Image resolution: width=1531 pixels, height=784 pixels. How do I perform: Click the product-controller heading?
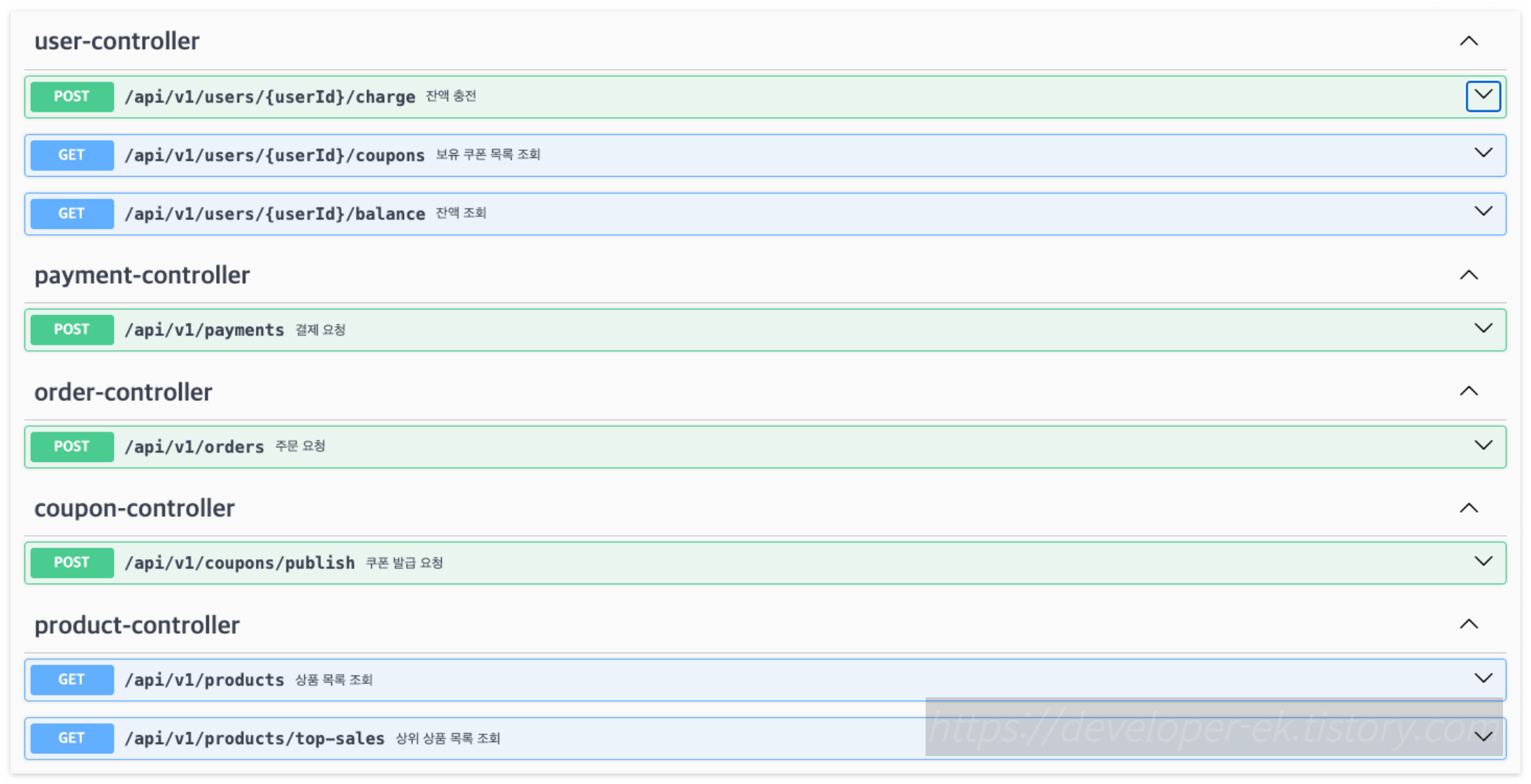[x=137, y=625]
